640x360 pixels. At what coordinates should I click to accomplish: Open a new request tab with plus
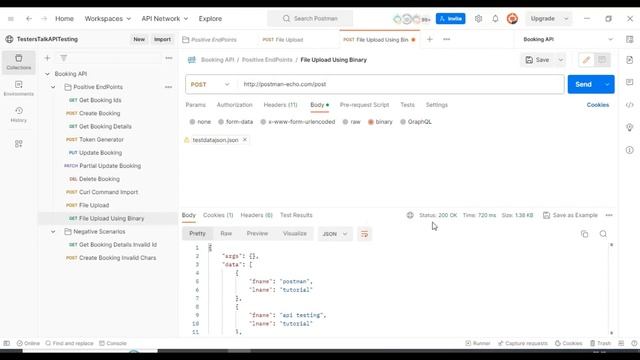(429, 40)
